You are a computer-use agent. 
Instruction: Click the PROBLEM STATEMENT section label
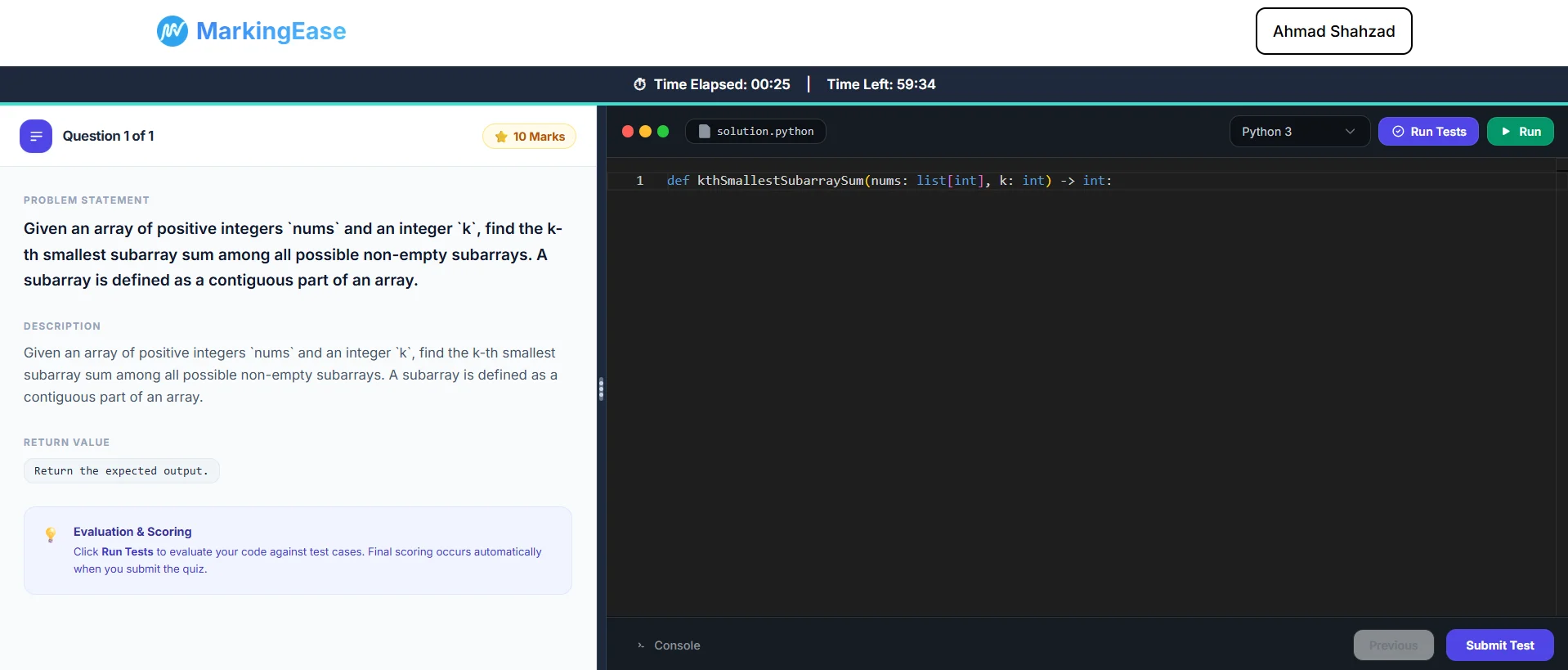point(87,200)
